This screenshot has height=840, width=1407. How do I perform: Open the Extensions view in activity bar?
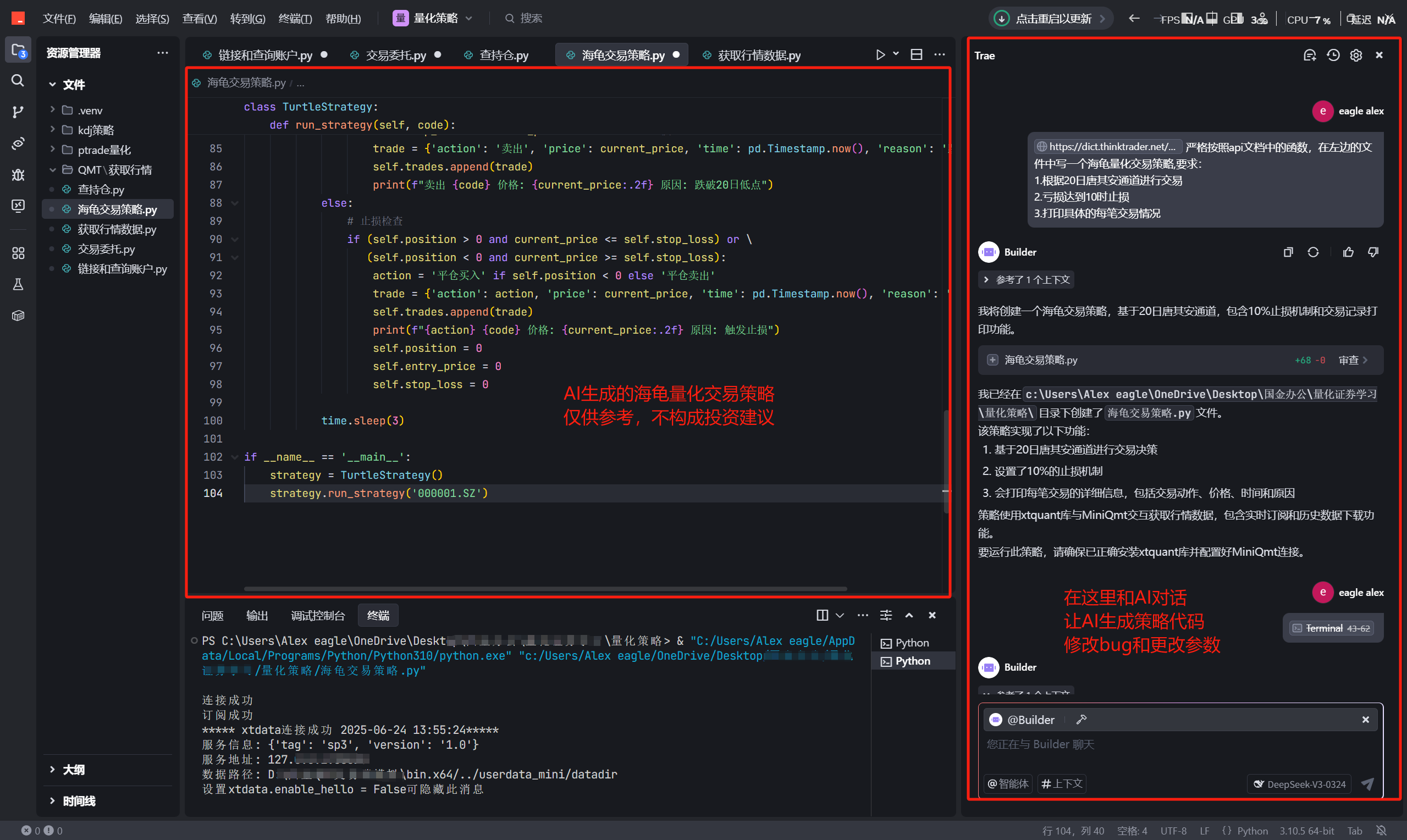click(18, 252)
